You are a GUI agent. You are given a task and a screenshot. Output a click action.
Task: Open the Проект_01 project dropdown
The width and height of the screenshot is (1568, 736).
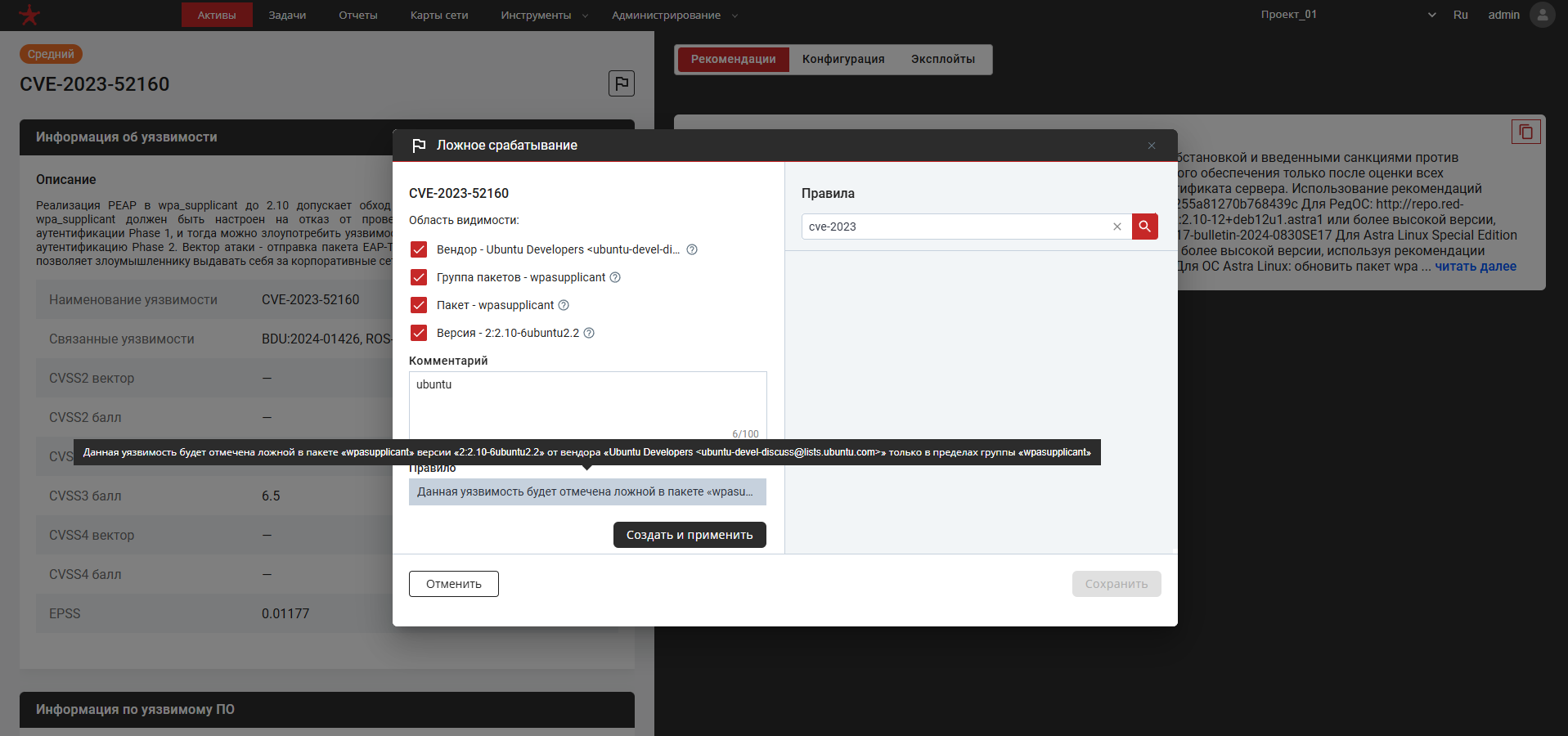pyautogui.click(x=1348, y=15)
